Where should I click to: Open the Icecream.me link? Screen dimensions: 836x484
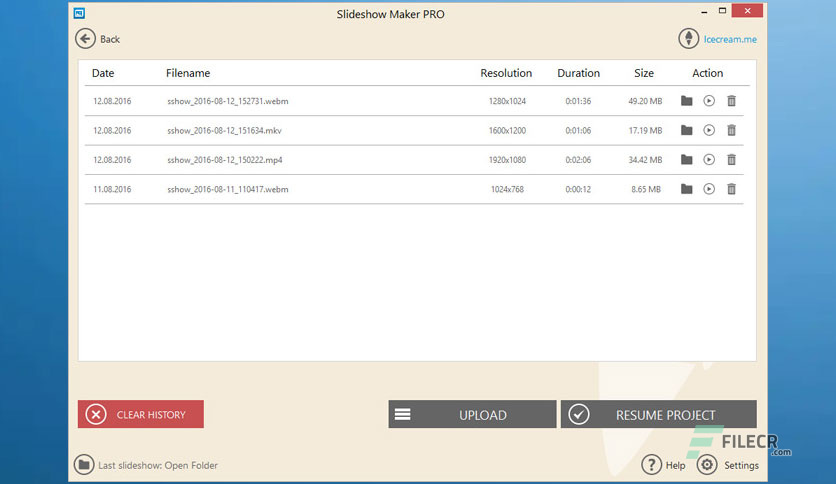[x=730, y=39]
